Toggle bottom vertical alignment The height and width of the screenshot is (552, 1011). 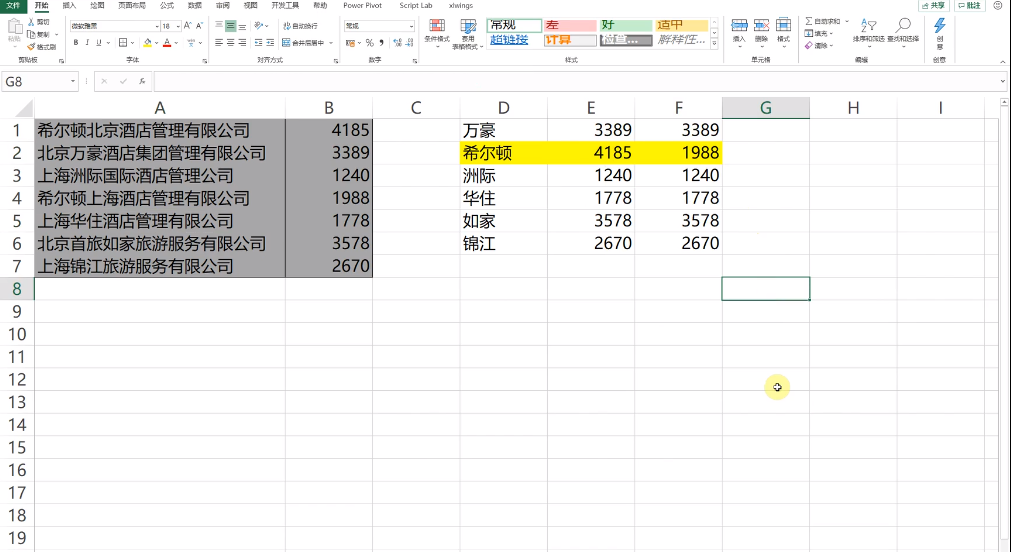(x=242, y=26)
